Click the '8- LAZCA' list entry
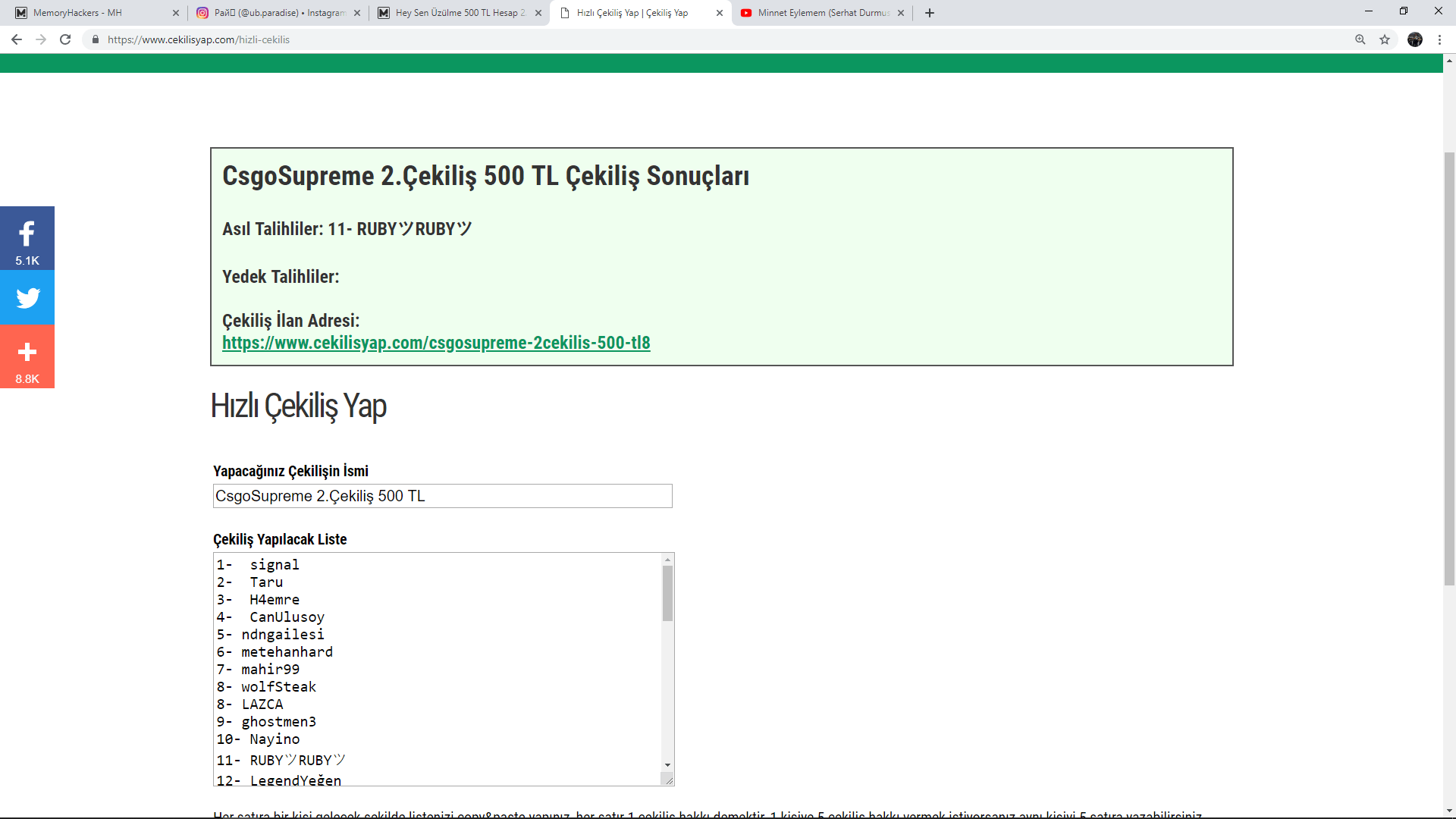This screenshot has width=1456, height=819. pyautogui.click(x=249, y=704)
